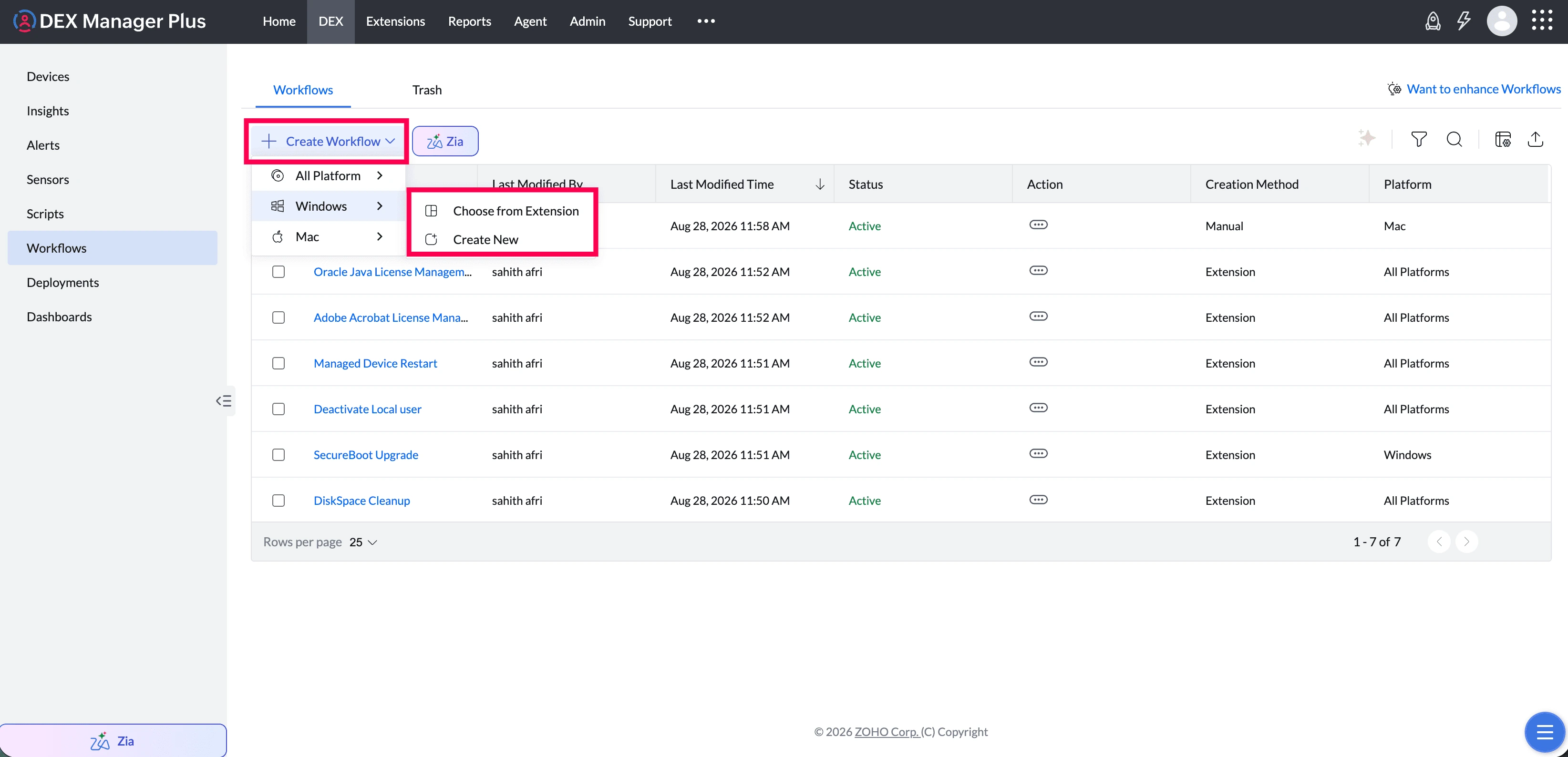Open the apps grid launcher icon
1568x757 pixels.
tap(1542, 20)
